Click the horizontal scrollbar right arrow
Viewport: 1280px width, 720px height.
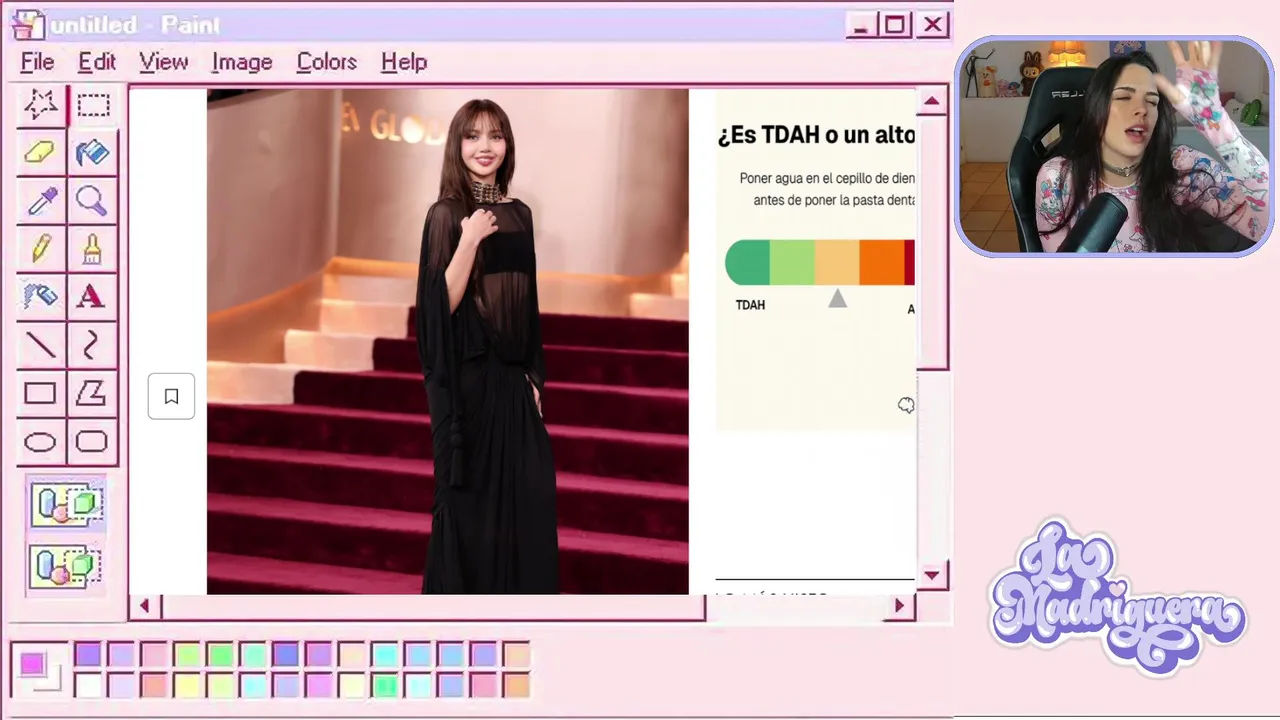point(900,606)
